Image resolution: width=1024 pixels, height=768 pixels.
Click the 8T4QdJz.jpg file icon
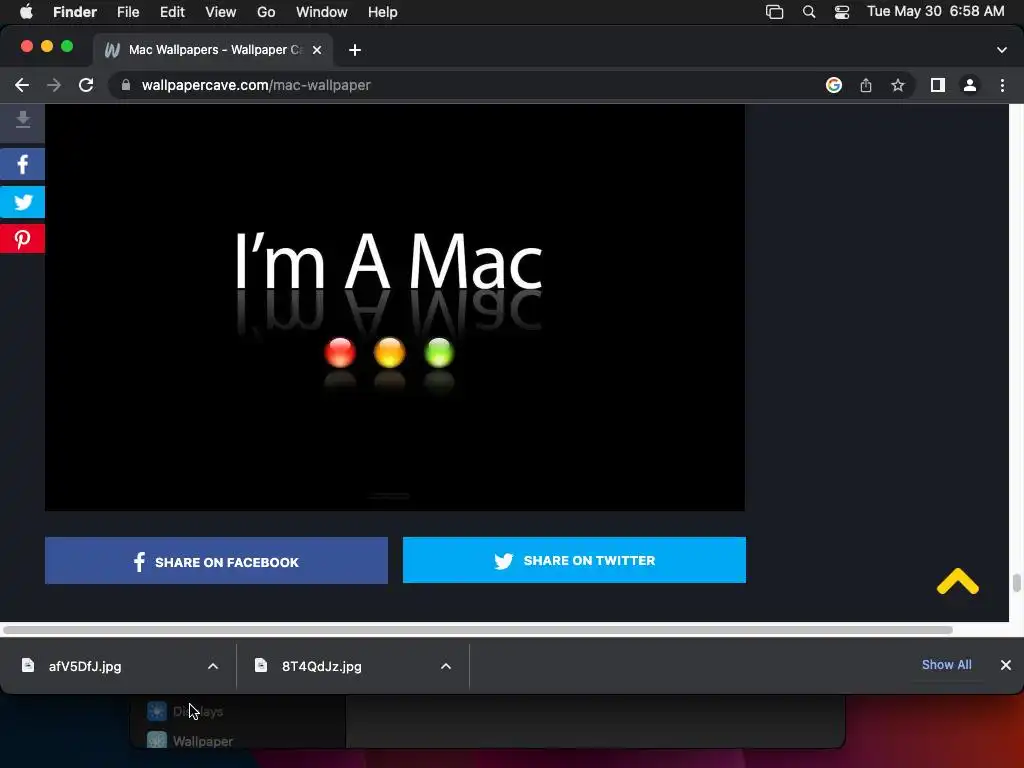click(x=261, y=665)
